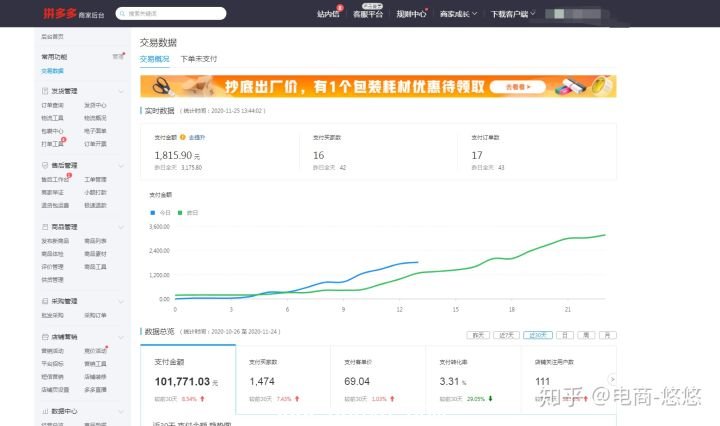Viewport: 720px width, 426px height.
Task: Open 批发采购 in the sidebar
Action: [x=52, y=315]
